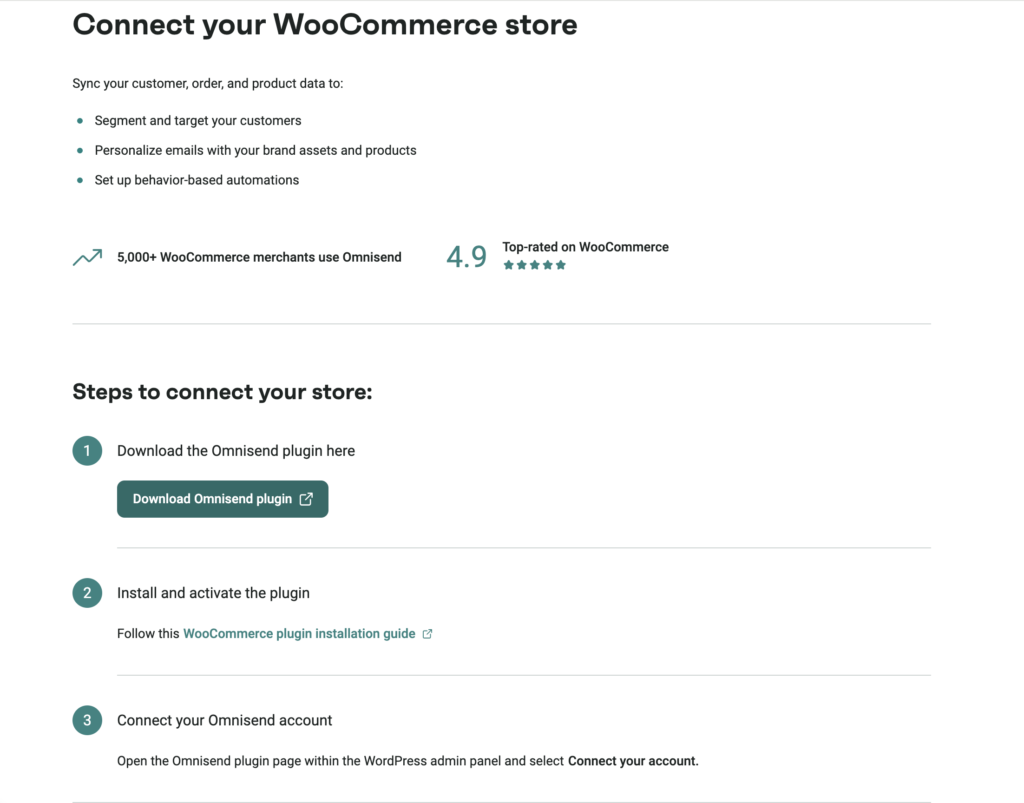Image resolution: width=1024 pixels, height=803 pixels.
Task: Click '5,000+ WooCommerce merchants use Omnisend' text
Action: tap(259, 257)
